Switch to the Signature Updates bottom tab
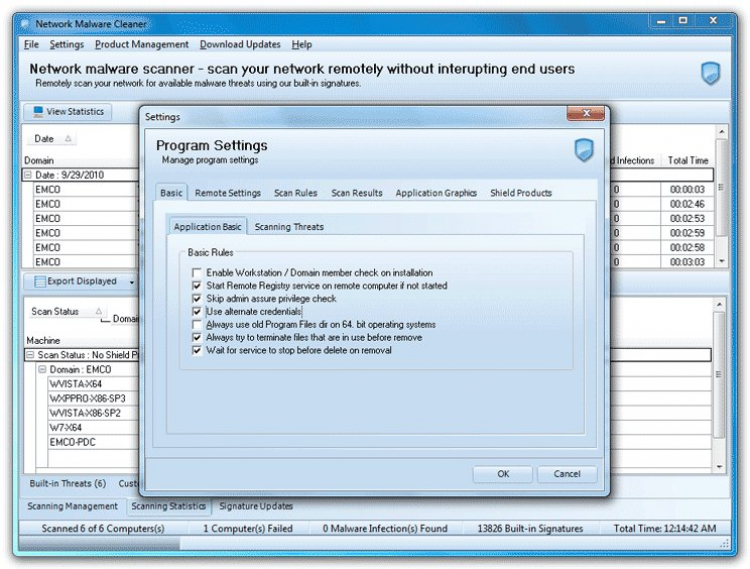 [256, 506]
